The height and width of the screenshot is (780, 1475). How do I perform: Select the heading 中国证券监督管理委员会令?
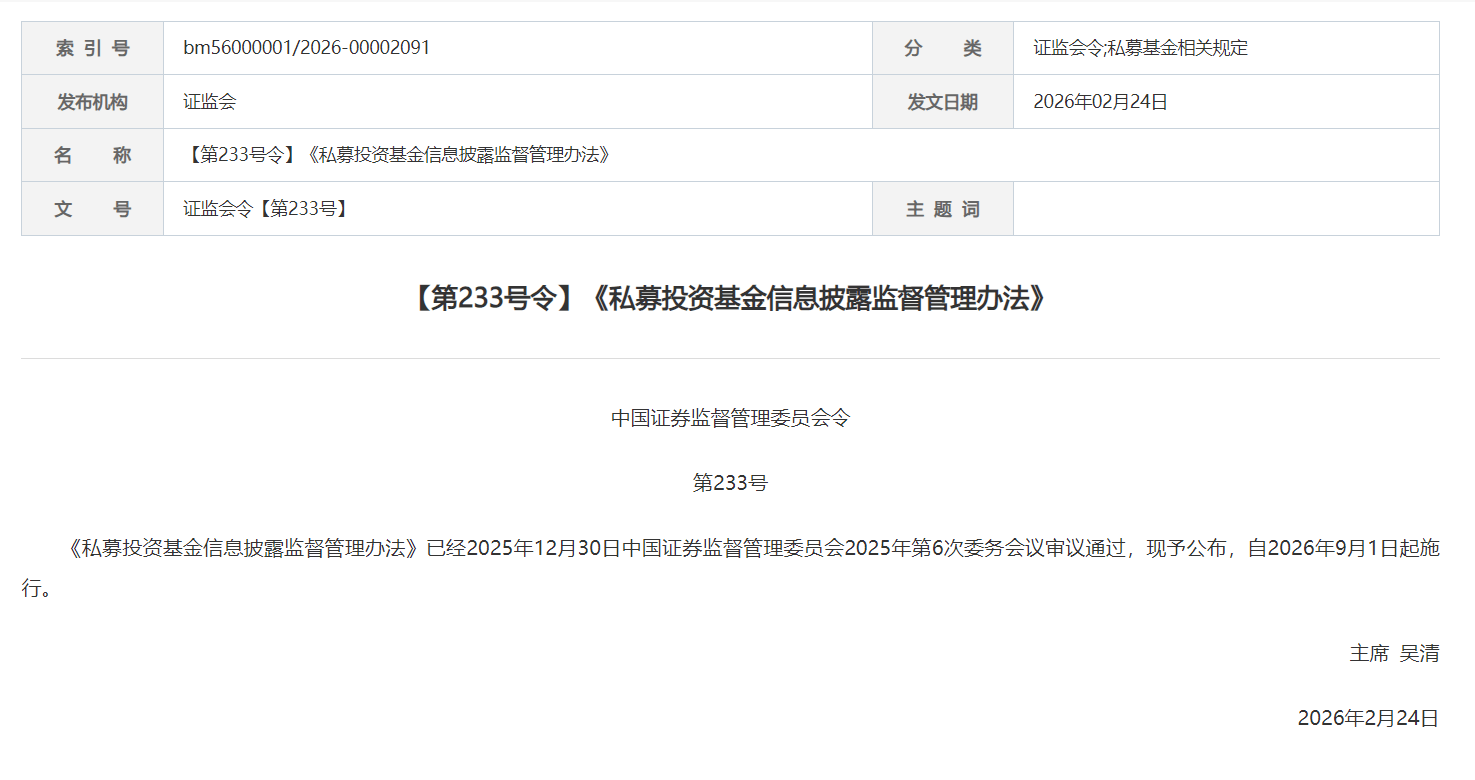730,418
